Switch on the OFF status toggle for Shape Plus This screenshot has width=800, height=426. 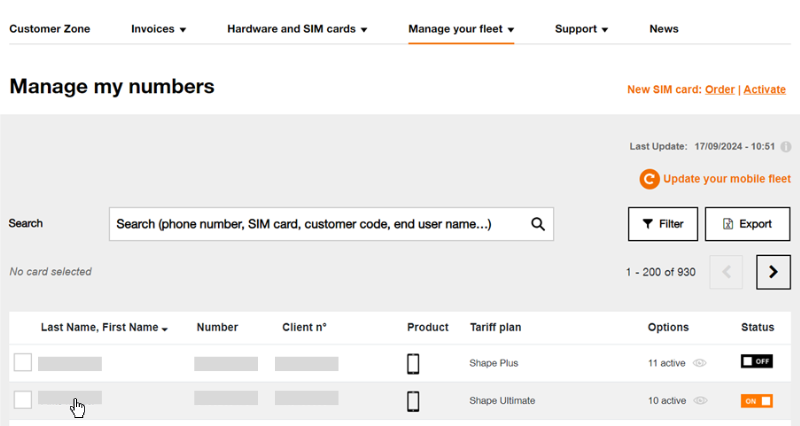pos(757,361)
